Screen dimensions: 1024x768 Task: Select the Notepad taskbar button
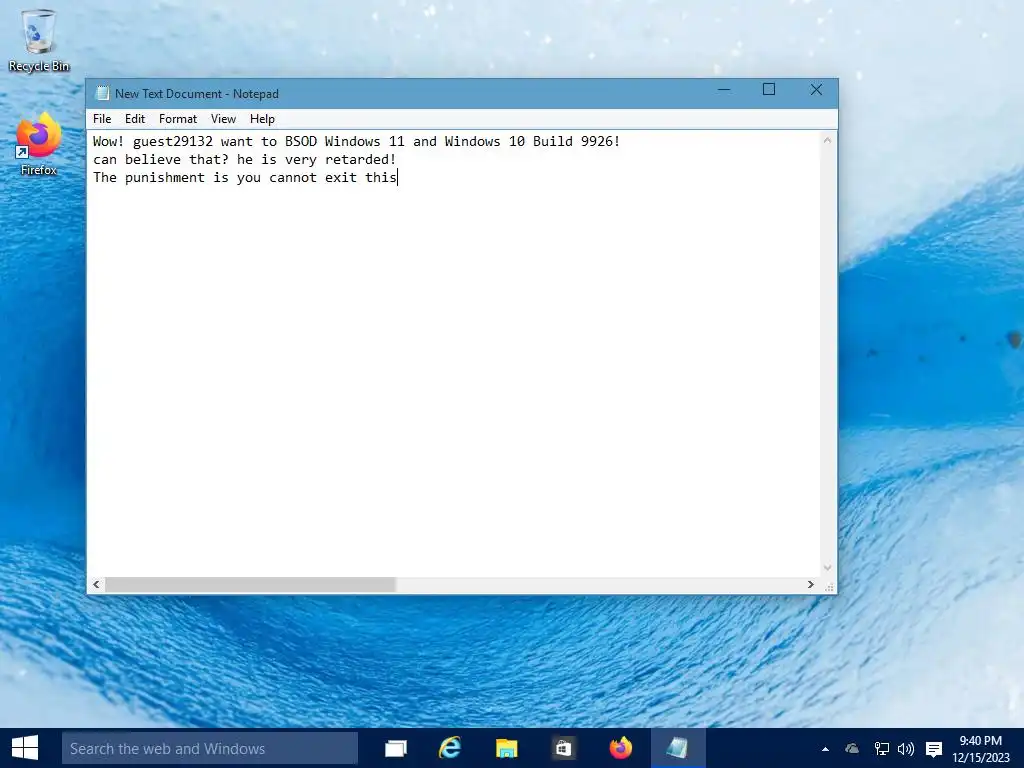click(677, 748)
